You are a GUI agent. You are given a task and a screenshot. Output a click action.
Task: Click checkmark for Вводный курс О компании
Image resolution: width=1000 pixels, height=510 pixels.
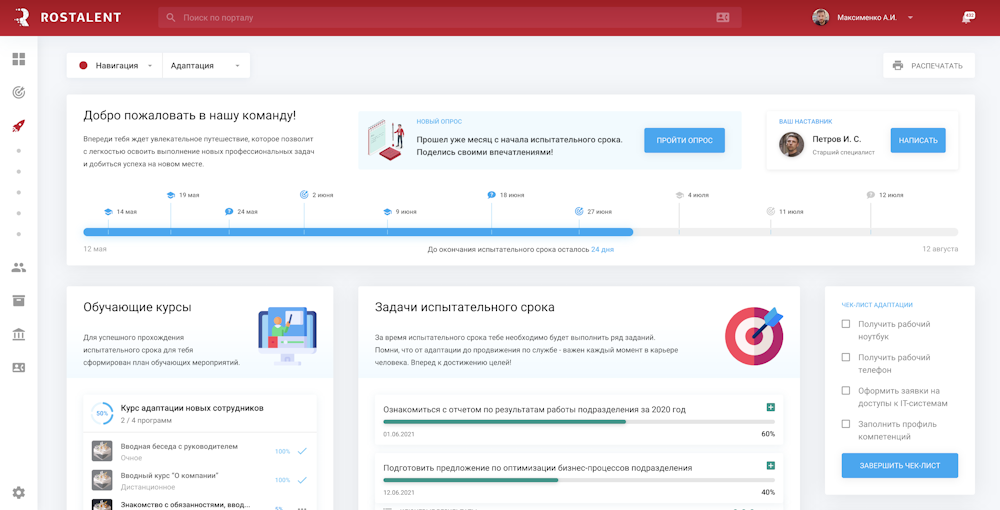pos(302,480)
